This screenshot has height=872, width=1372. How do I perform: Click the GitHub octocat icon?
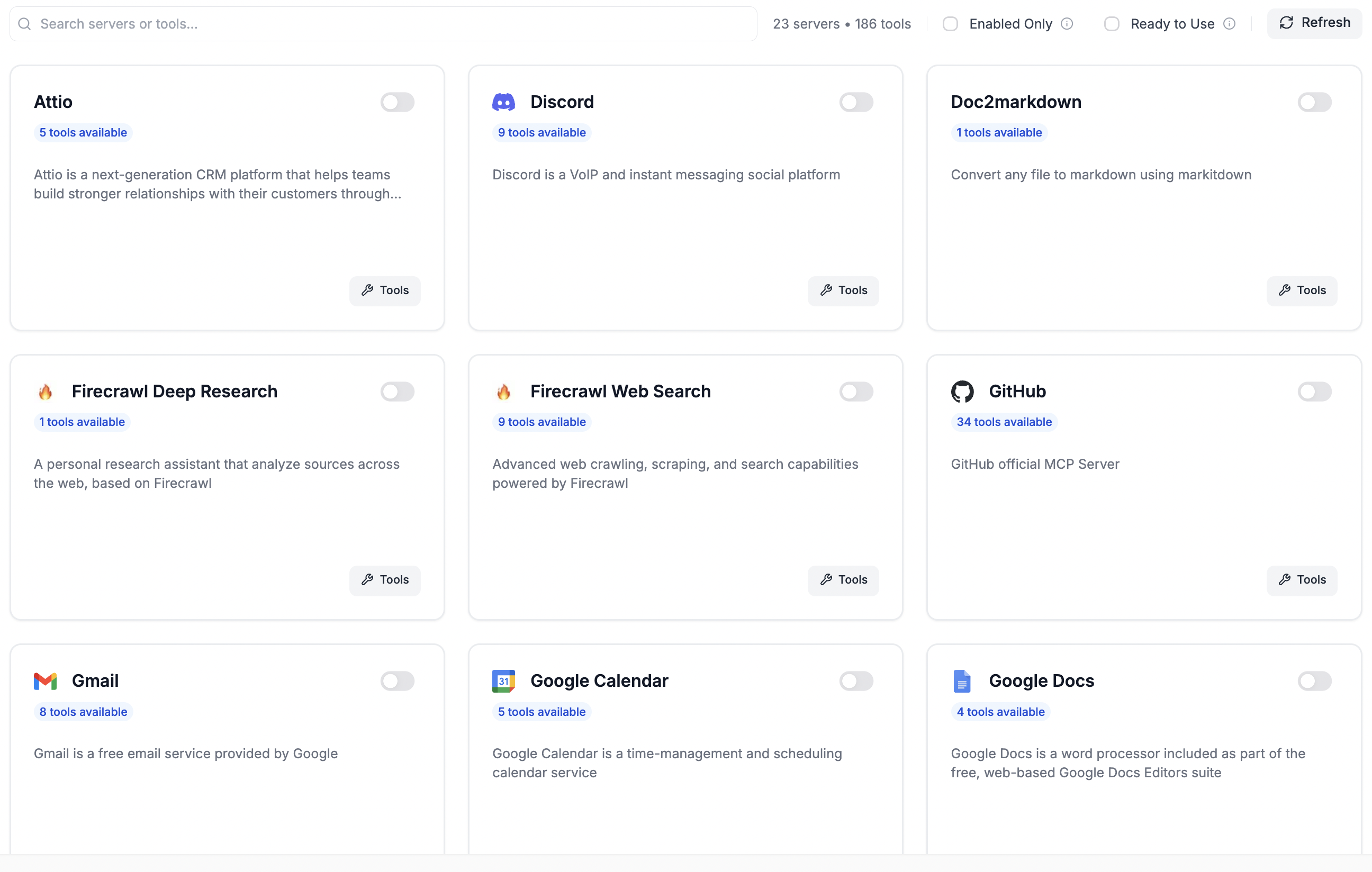(962, 392)
